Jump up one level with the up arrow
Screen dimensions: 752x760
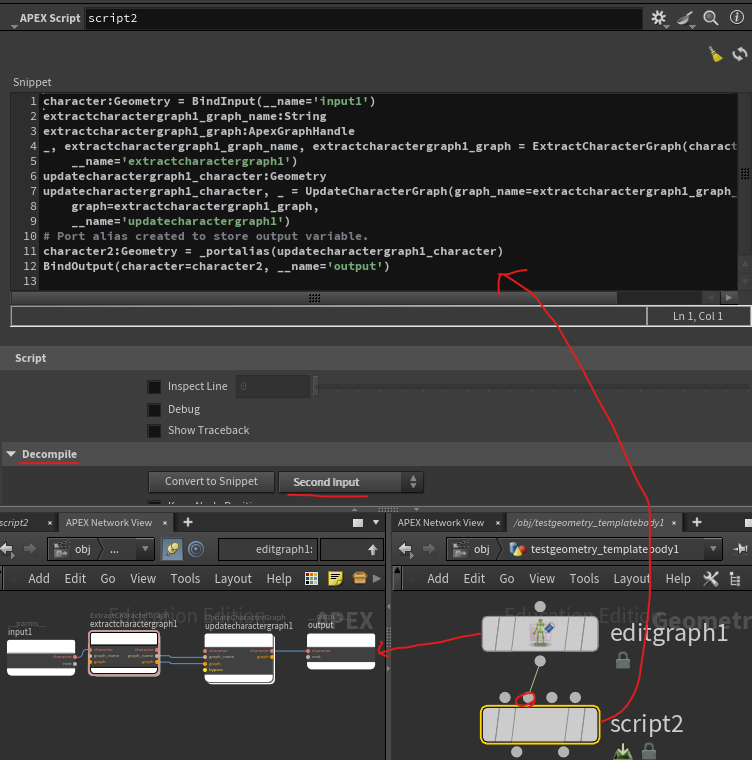coord(372,550)
